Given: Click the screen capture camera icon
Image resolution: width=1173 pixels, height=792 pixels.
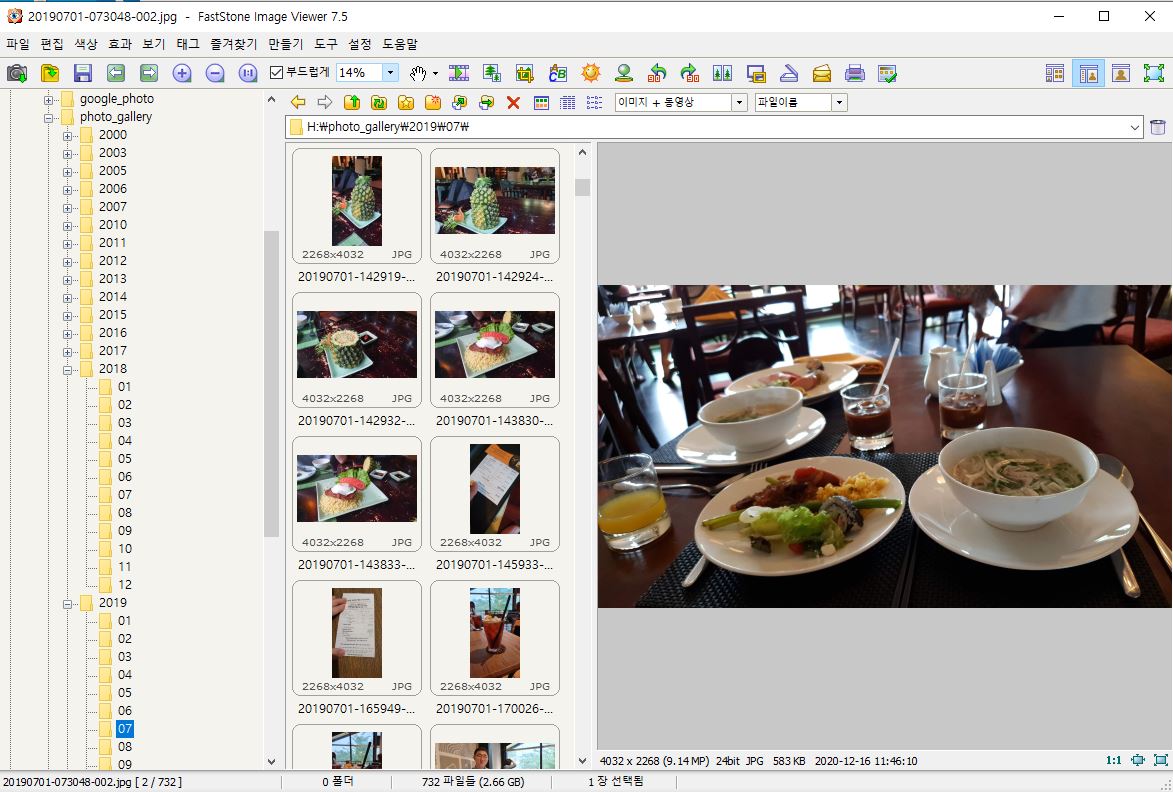Looking at the screenshot, I should click(x=16, y=73).
